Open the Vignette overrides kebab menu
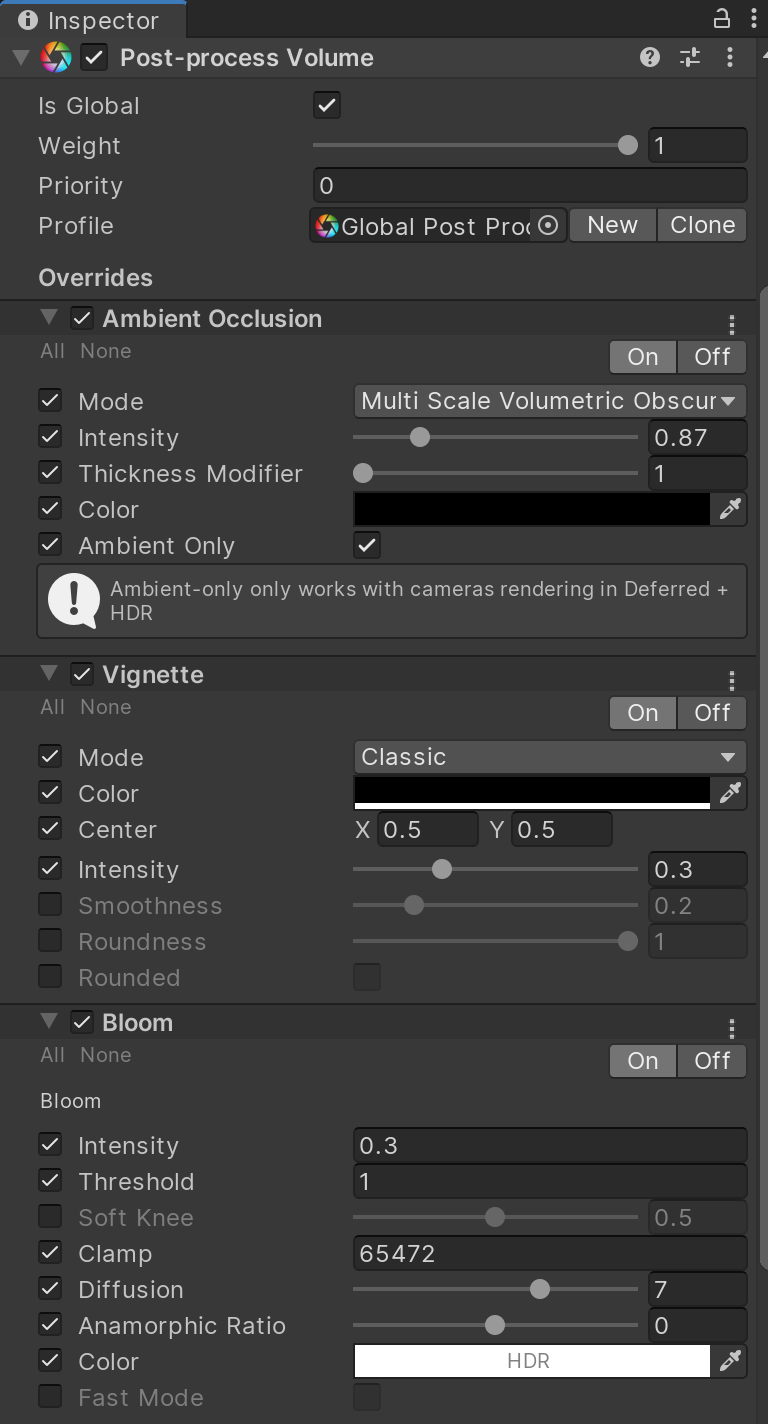The width and height of the screenshot is (768, 1424). point(731,680)
